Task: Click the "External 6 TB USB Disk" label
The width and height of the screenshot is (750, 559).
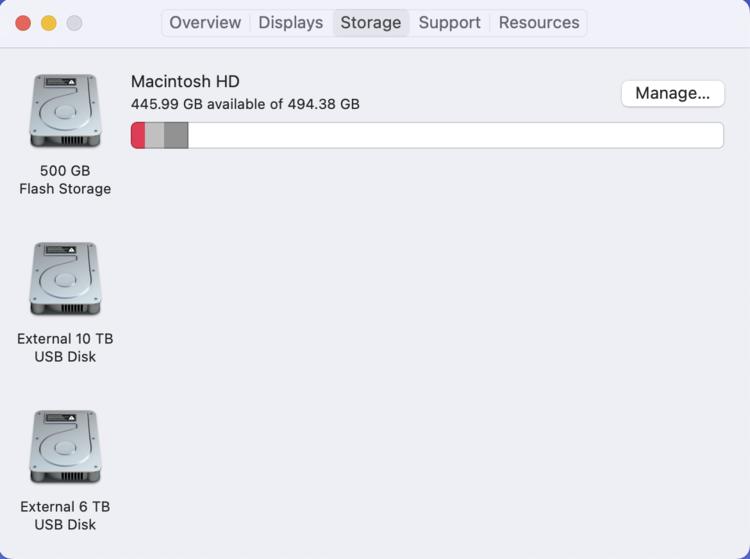Action: click(x=65, y=516)
